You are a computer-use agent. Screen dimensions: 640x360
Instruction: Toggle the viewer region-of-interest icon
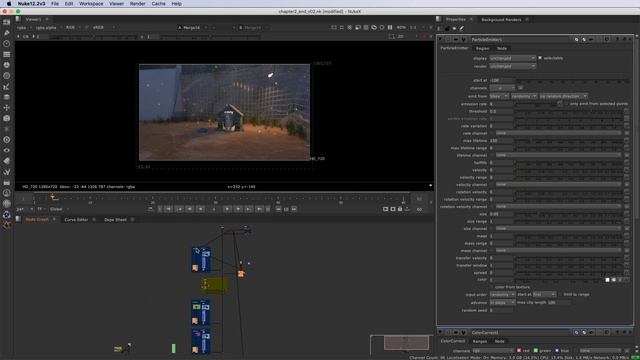(x=334, y=27)
